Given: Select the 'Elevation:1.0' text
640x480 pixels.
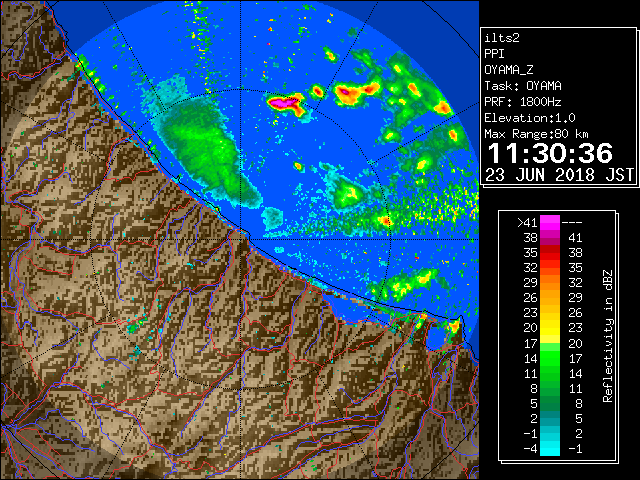Looking at the screenshot, I should (x=530, y=118).
